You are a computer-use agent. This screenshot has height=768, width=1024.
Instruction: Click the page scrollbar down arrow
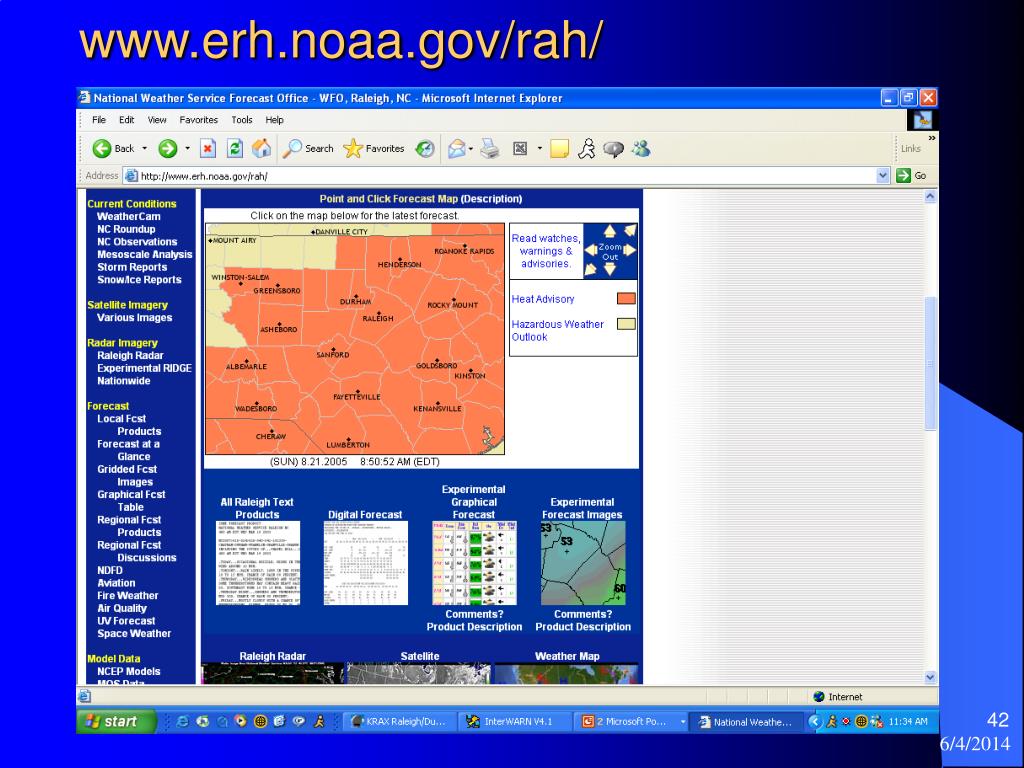tap(931, 678)
